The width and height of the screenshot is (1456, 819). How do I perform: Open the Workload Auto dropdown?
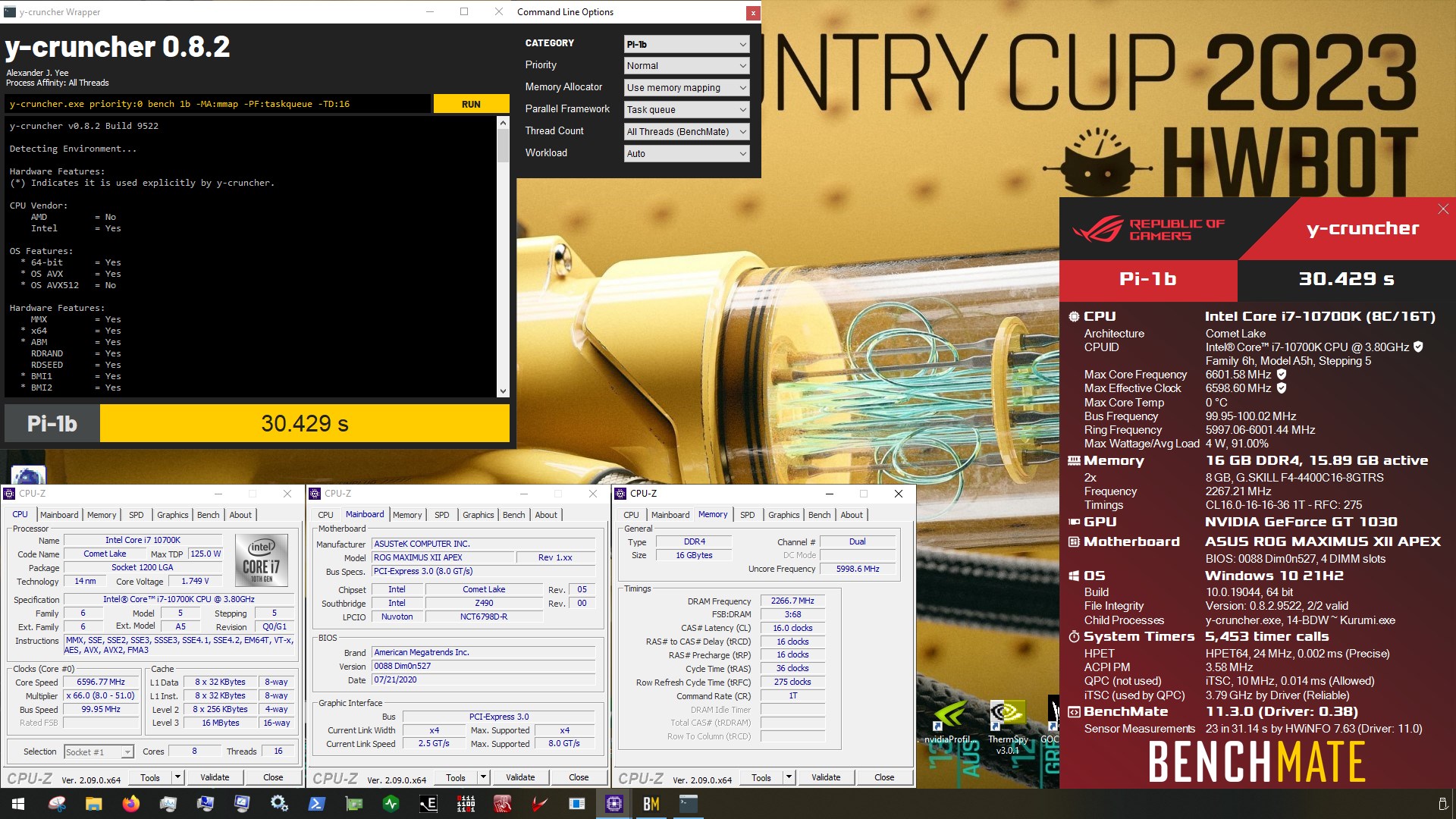point(686,154)
